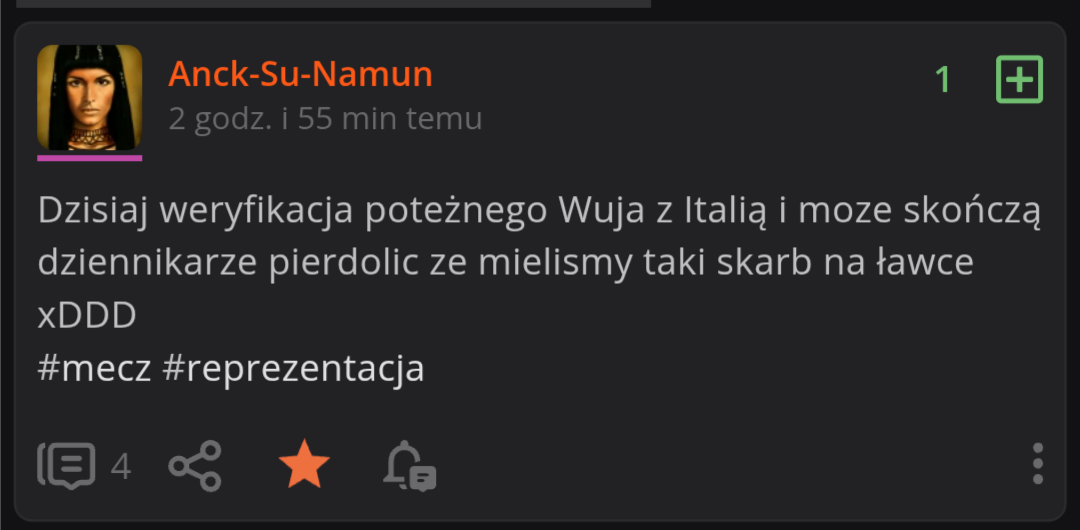Click the "xDDD" line in the post
The width and height of the screenshot is (1080, 530).
87,316
